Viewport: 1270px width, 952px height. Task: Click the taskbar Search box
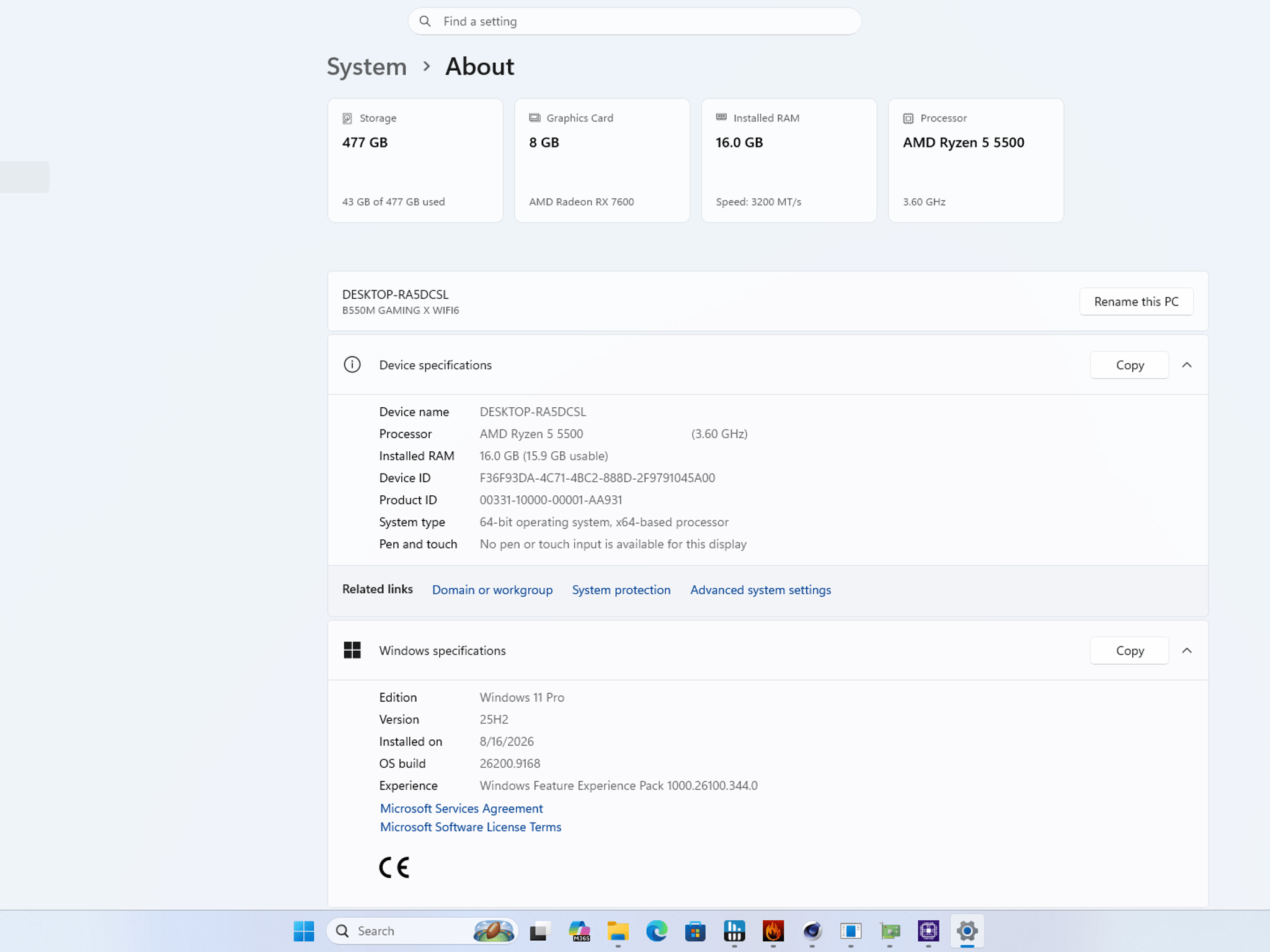pyautogui.click(x=422, y=931)
